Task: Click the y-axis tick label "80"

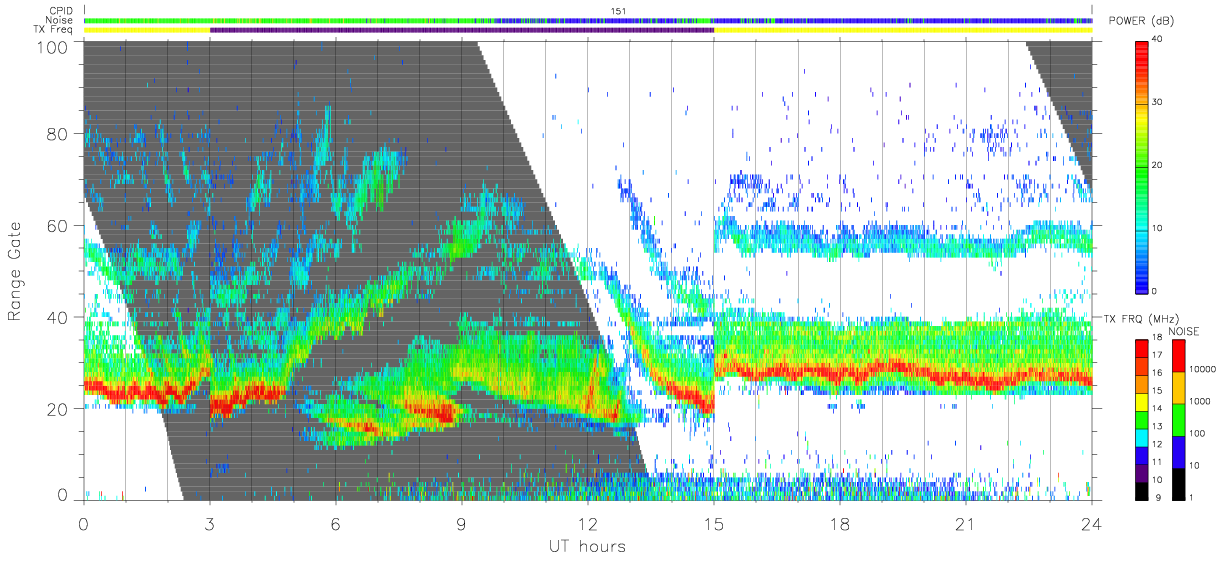Action: pos(57,134)
